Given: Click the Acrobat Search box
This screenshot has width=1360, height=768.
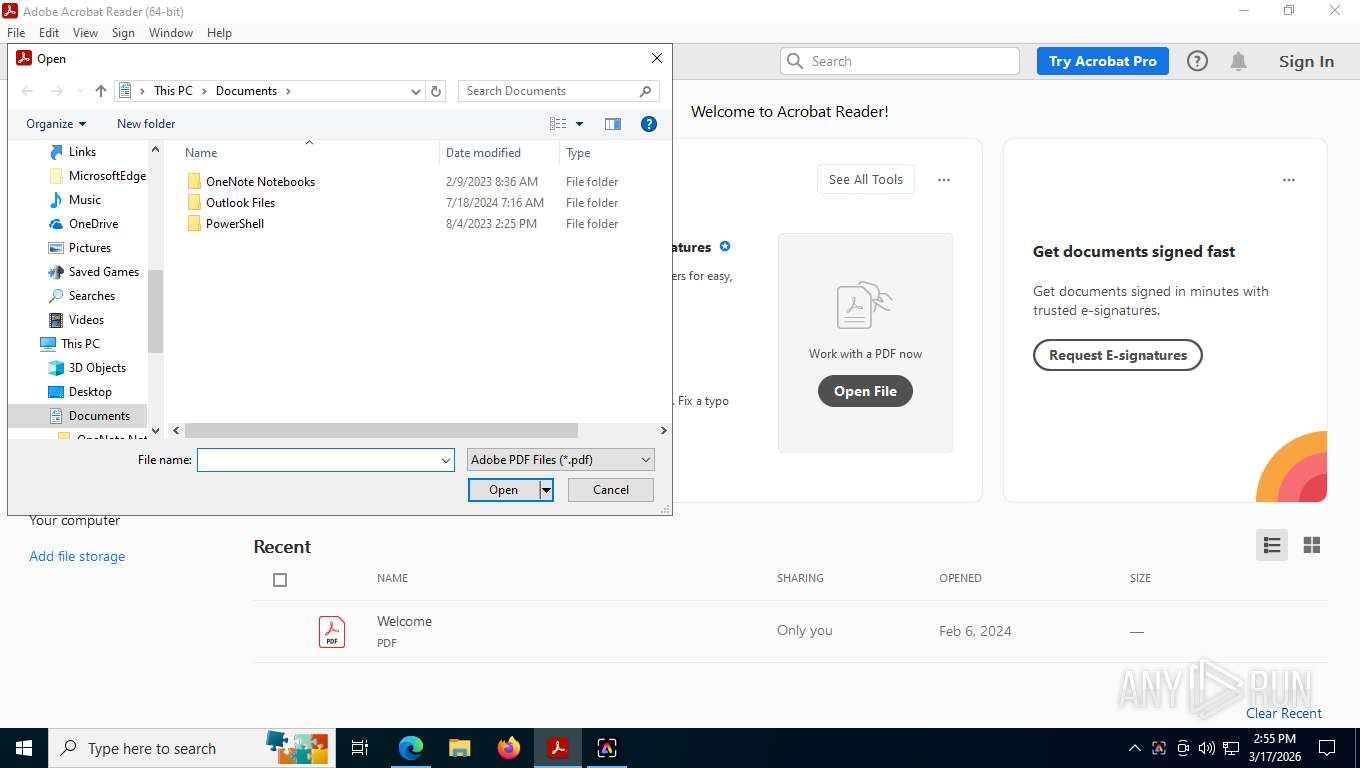Looking at the screenshot, I should (x=900, y=61).
